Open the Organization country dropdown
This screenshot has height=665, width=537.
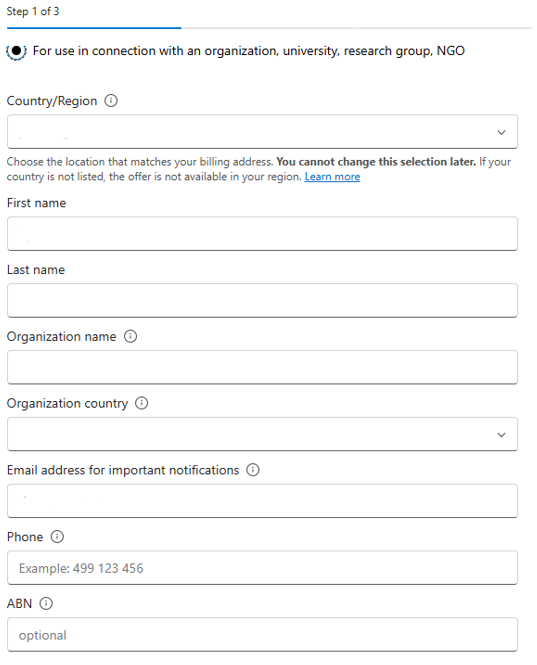click(x=262, y=434)
